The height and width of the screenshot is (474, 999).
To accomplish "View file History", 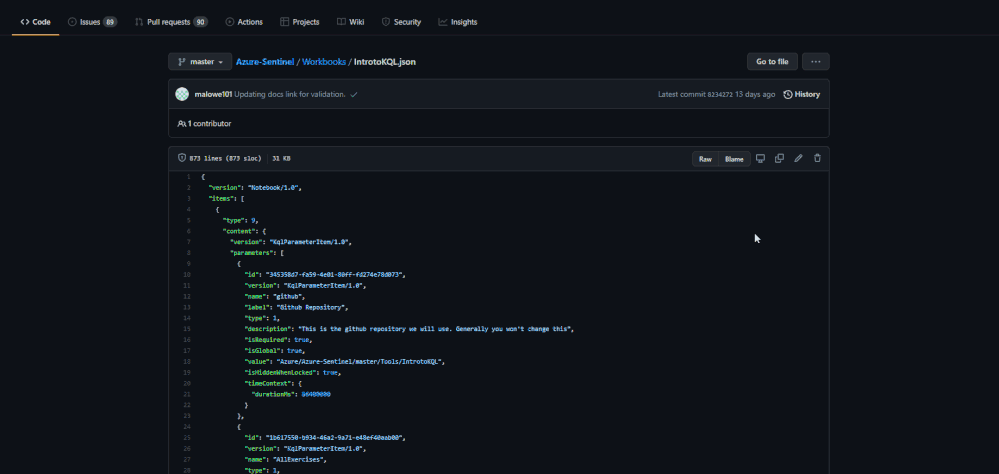I will coord(801,94).
